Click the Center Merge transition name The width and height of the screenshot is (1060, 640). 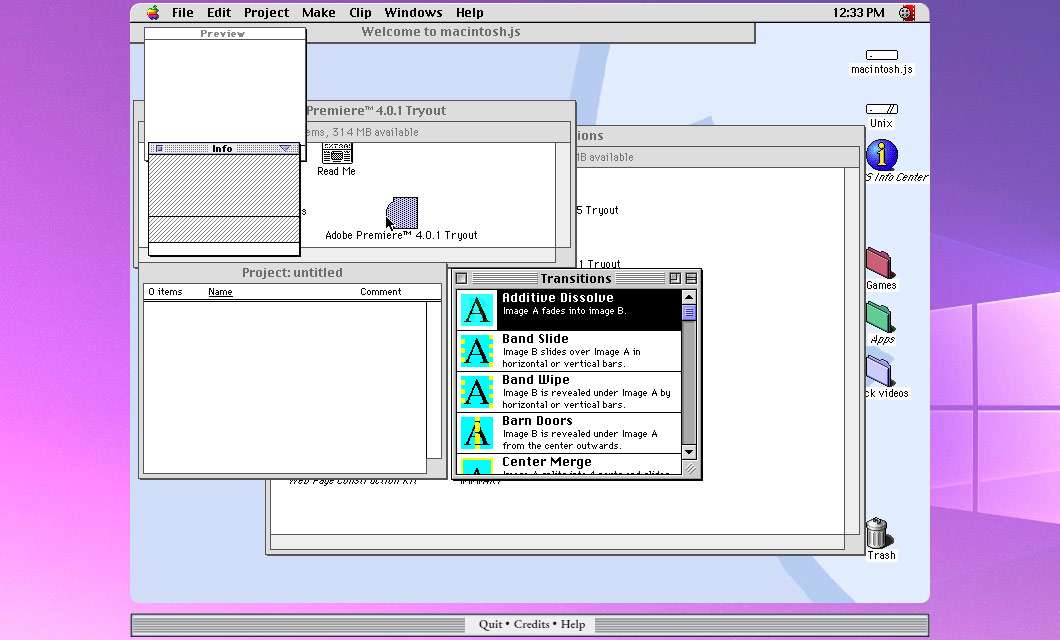tap(547, 462)
